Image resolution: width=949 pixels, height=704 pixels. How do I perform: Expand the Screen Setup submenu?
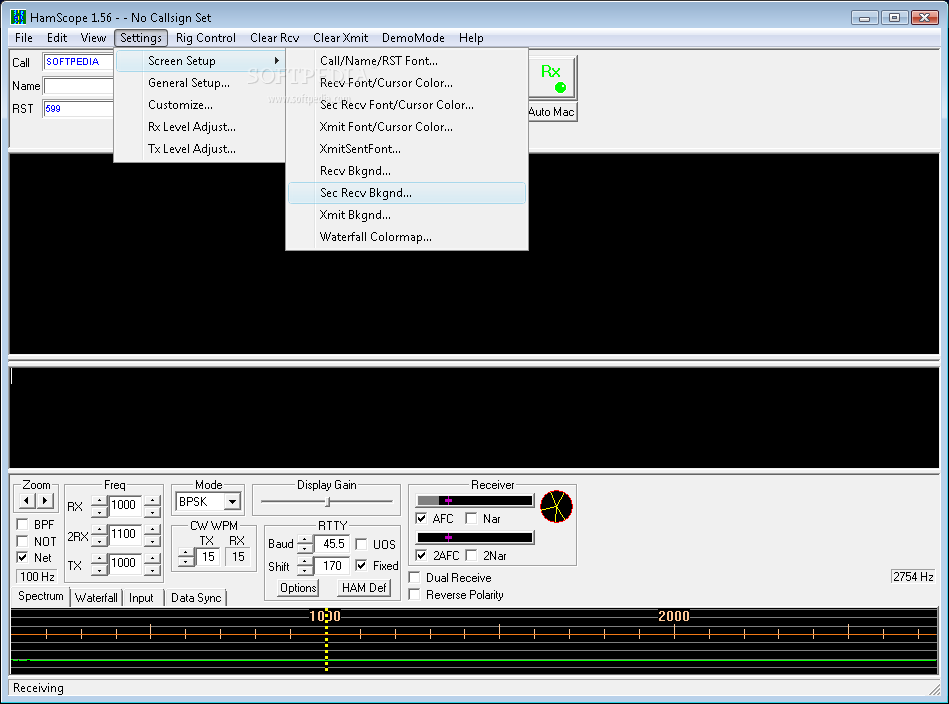pos(200,61)
